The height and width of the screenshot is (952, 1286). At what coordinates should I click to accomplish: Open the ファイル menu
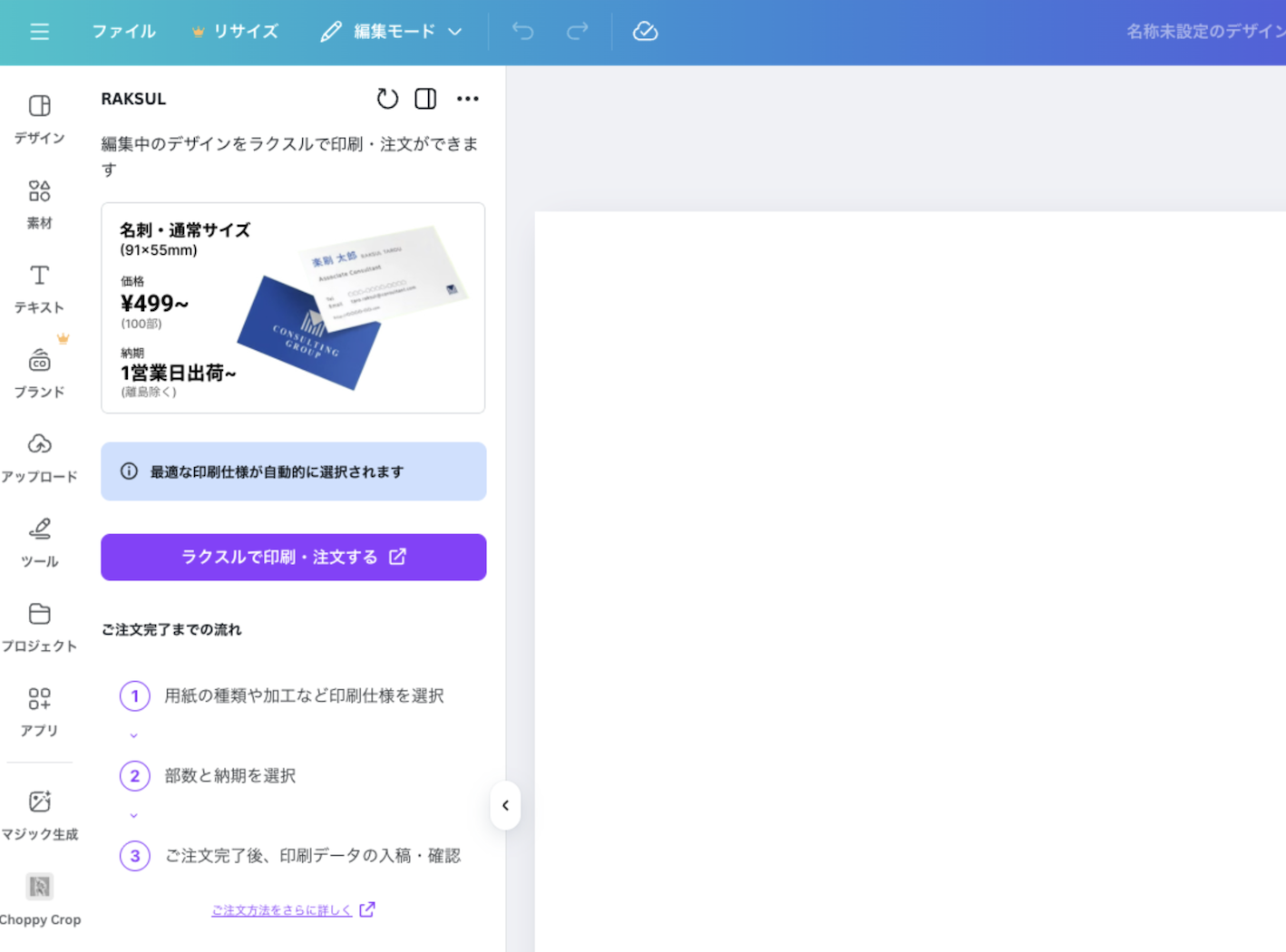[123, 32]
